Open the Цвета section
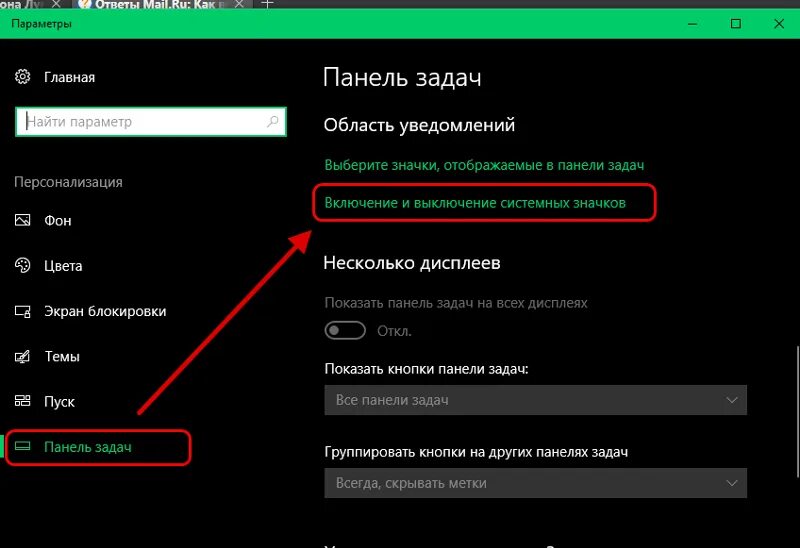The height and width of the screenshot is (548, 800). (x=63, y=266)
